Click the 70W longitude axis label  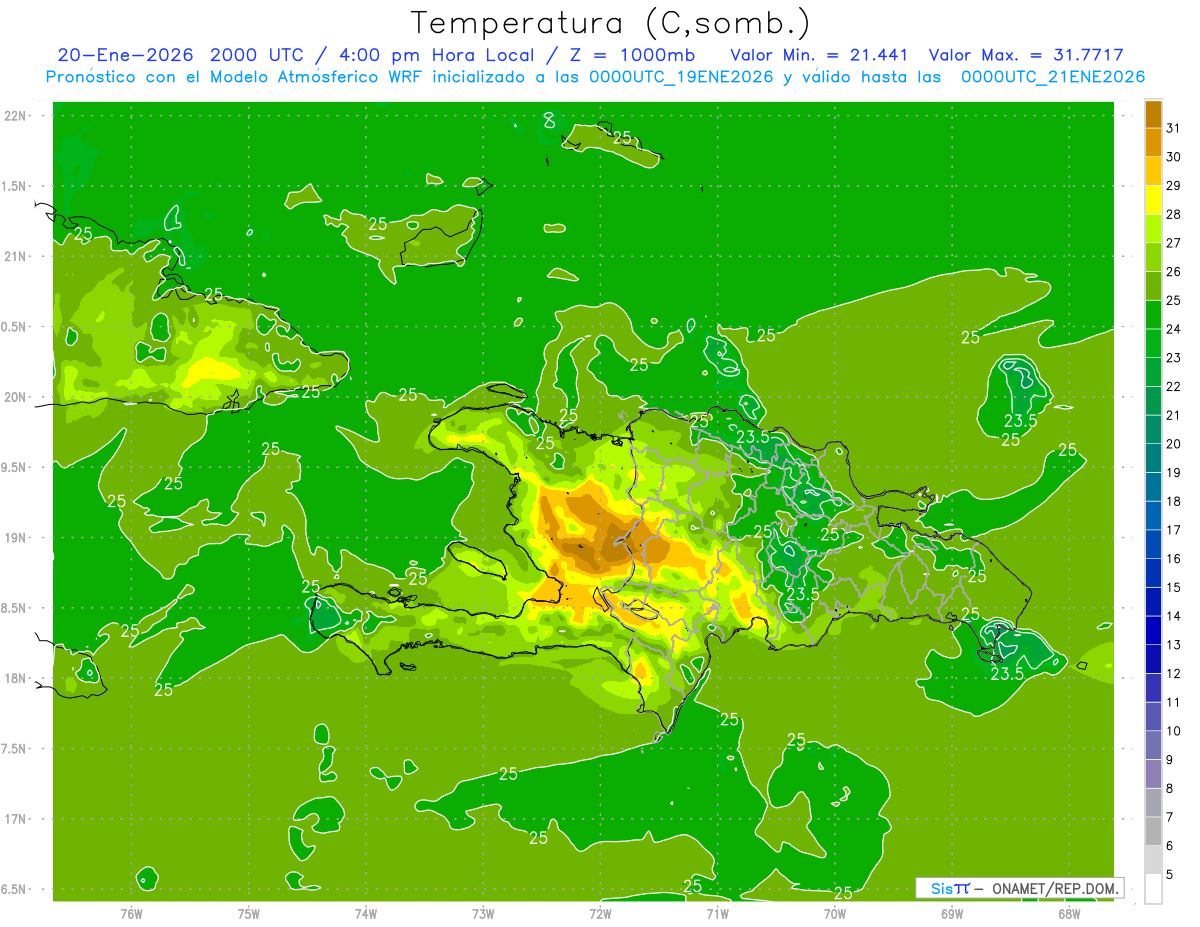click(835, 913)
